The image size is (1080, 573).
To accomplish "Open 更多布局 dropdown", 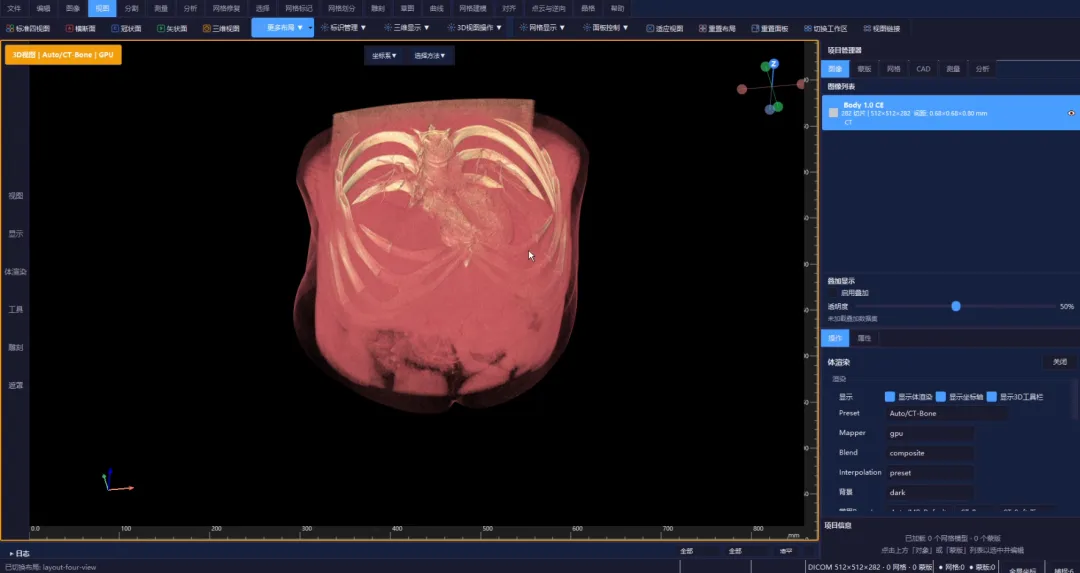I will (283, 28).
